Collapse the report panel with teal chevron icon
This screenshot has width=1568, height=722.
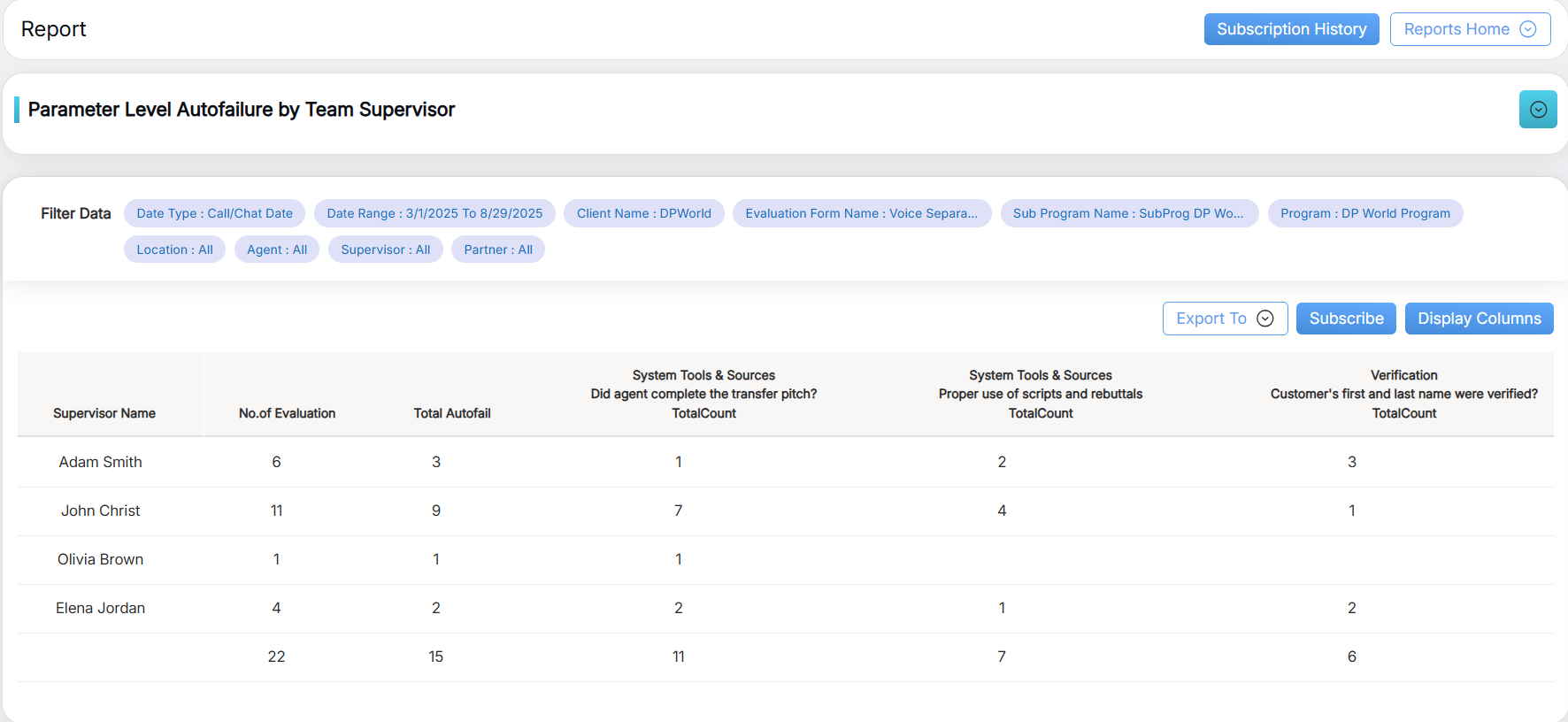pyautogui.click(x=1538, y=110)
